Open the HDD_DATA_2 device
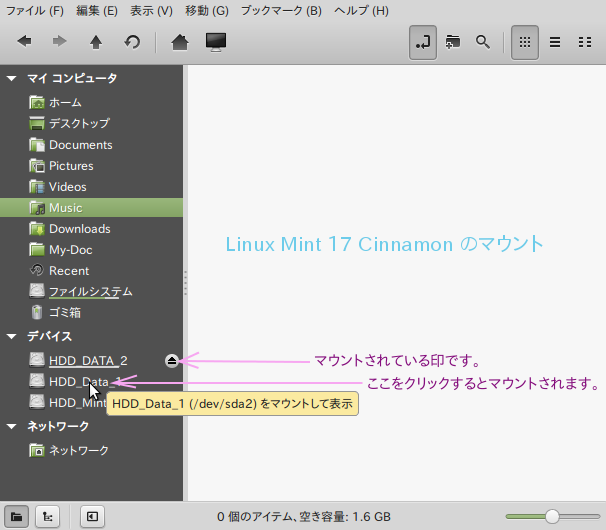The height and width of the screenshot is (530, 606). pyautogui.click(x=88, y=361)
